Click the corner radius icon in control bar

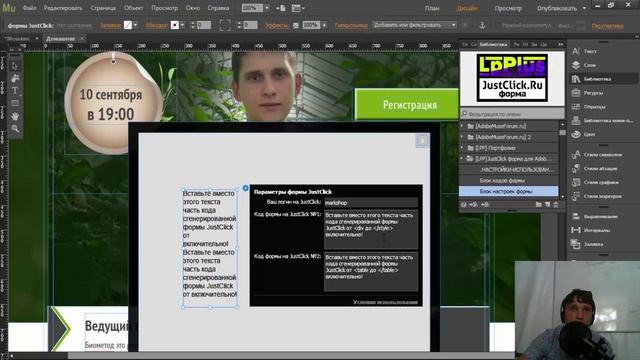225,25
